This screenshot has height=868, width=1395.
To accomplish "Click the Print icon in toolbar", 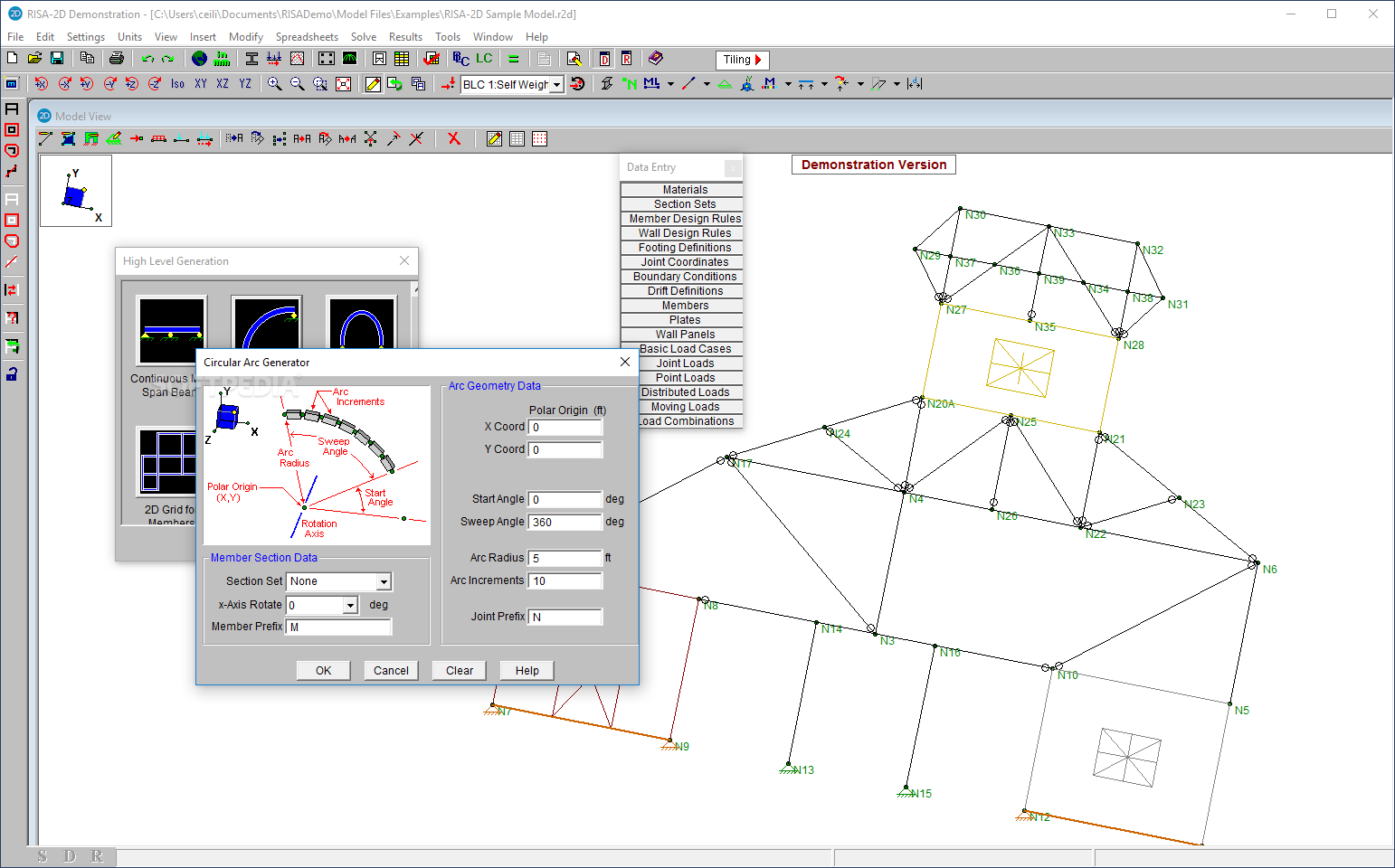I will pyautogui.click(x=117, y=58).
